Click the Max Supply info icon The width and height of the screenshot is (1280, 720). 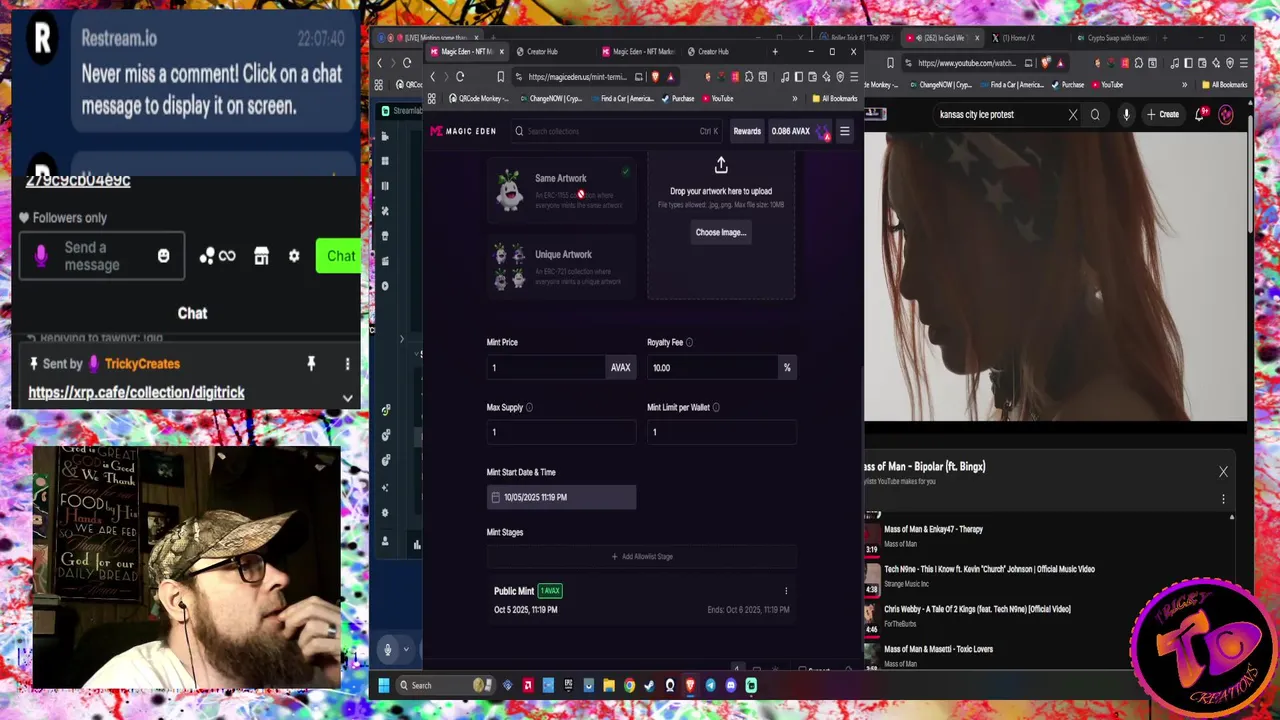[529, 407]
